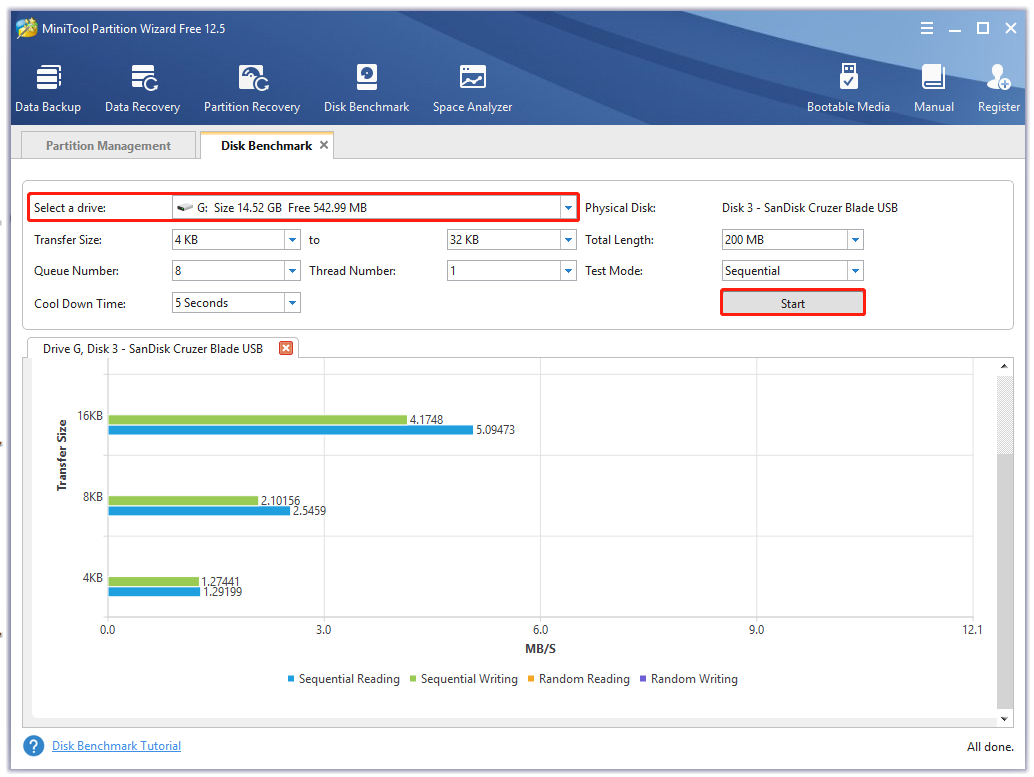The height and width of the screenshot is (777, 1034).
Task: Close the Disk Benchmark tab
Action: pyautogui.click(x=324, y=145)
